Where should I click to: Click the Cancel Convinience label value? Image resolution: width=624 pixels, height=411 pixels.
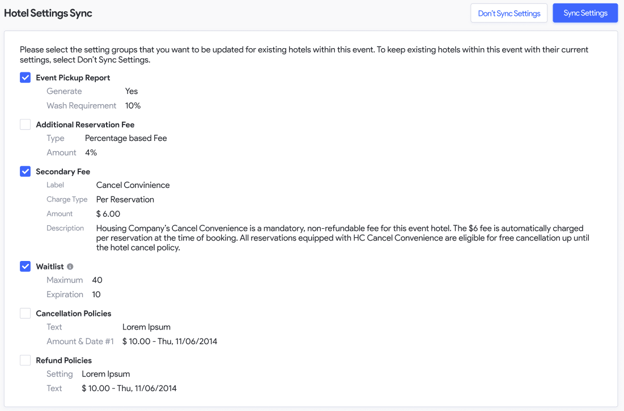pyautogui.click(x=133, y=185)
